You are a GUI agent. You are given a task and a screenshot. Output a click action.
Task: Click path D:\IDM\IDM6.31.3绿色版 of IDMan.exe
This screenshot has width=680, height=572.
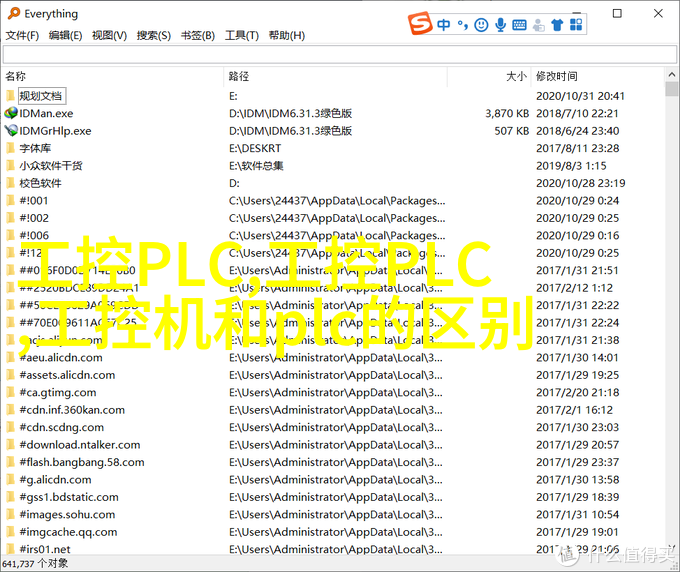coord(291,113)
